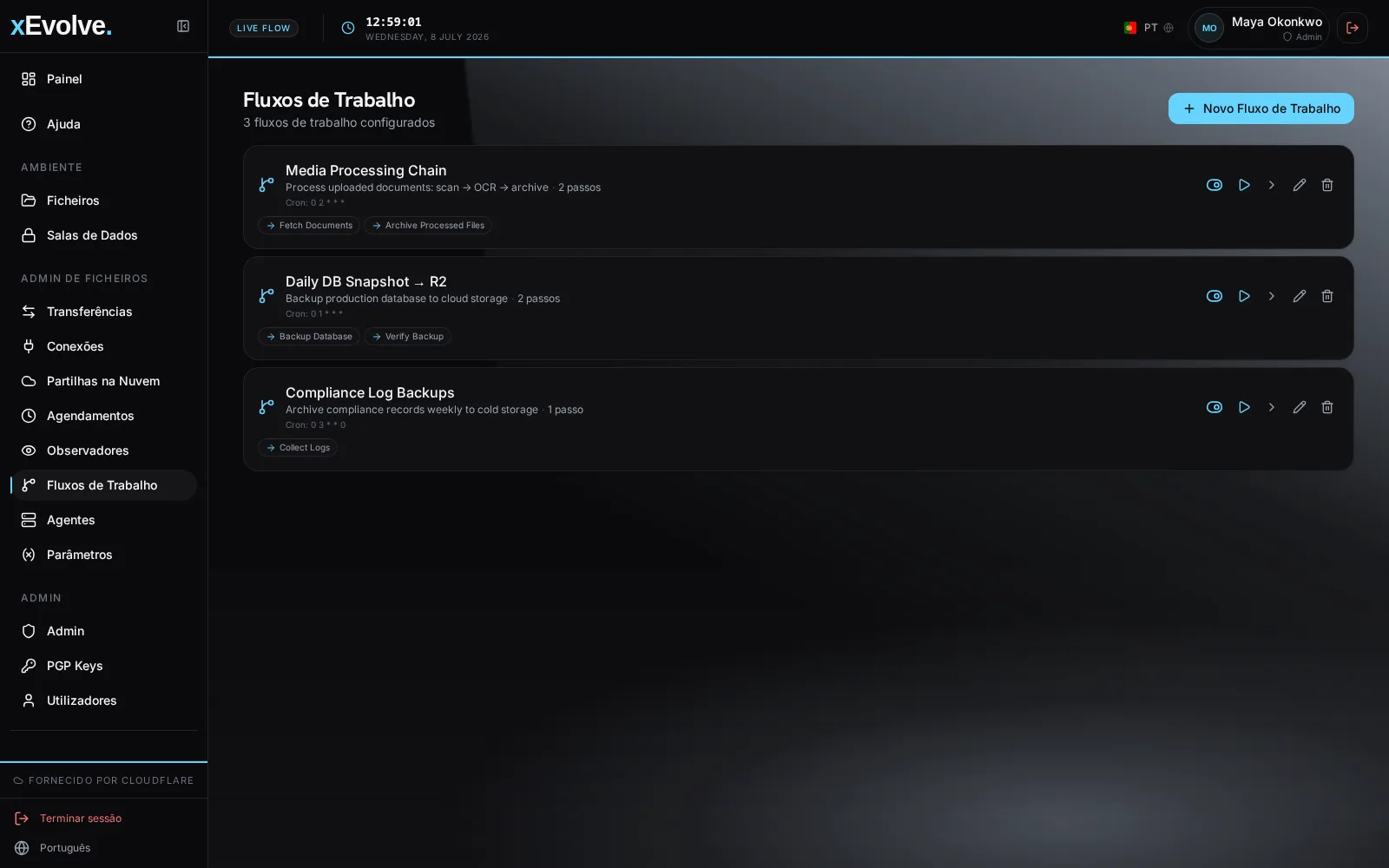
Task: Edit Media Processing Chain workflow
Action: pyautogui.click(x=1300, y=185)
